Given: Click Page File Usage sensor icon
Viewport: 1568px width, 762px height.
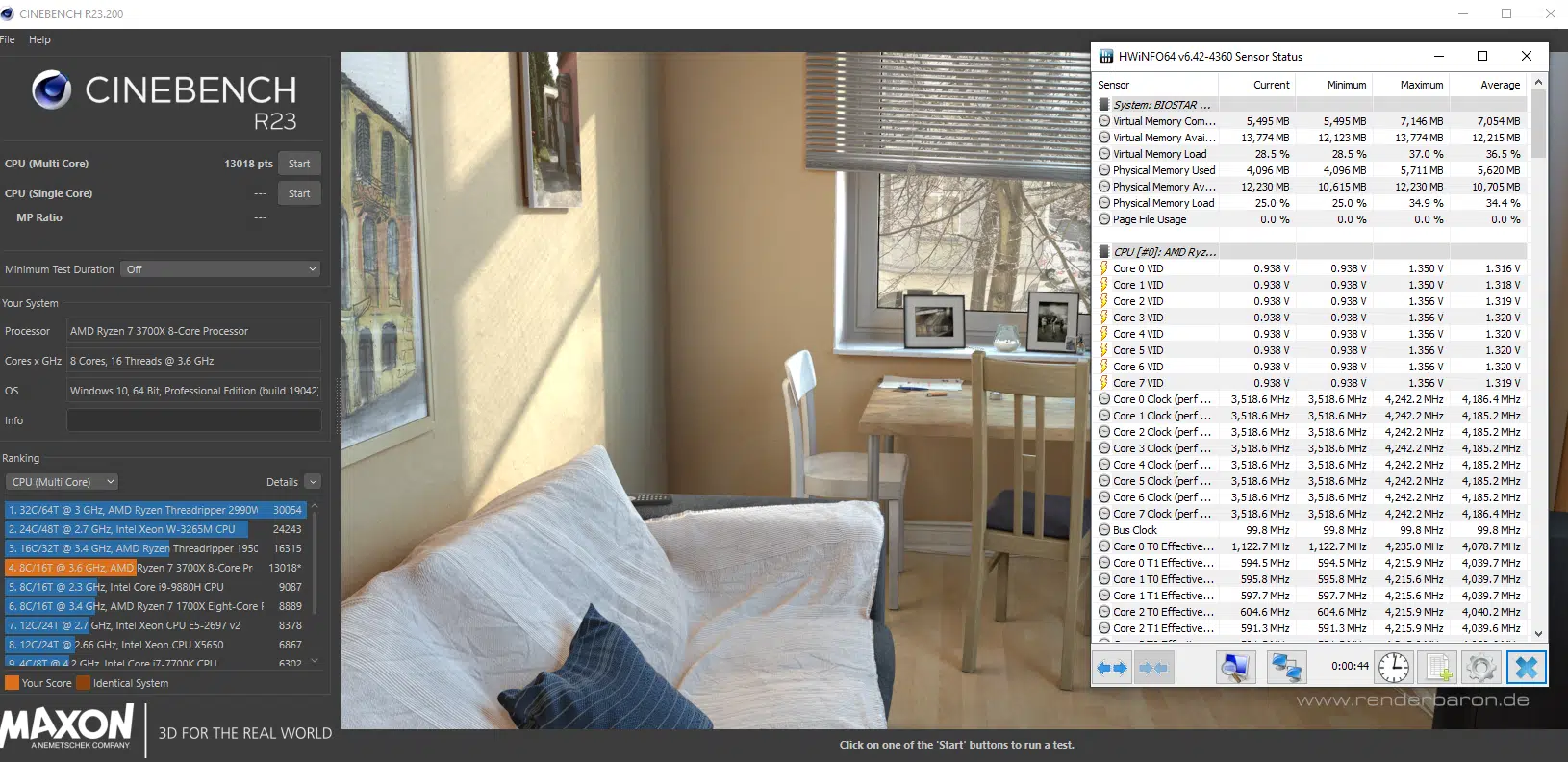Looking at the screenshot, I should point(1104,219).
